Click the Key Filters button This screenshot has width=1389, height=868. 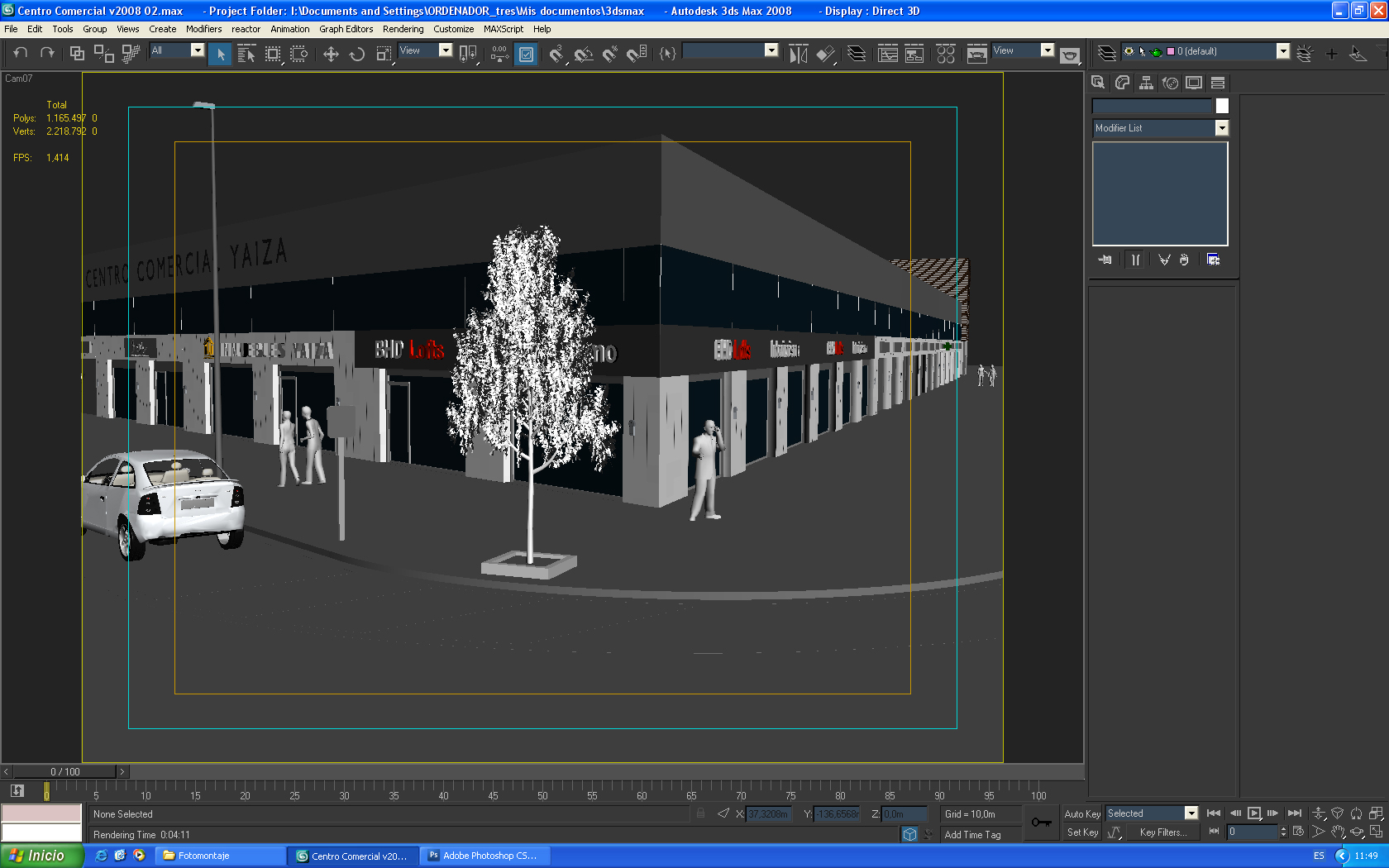[x=1162, y=832]
